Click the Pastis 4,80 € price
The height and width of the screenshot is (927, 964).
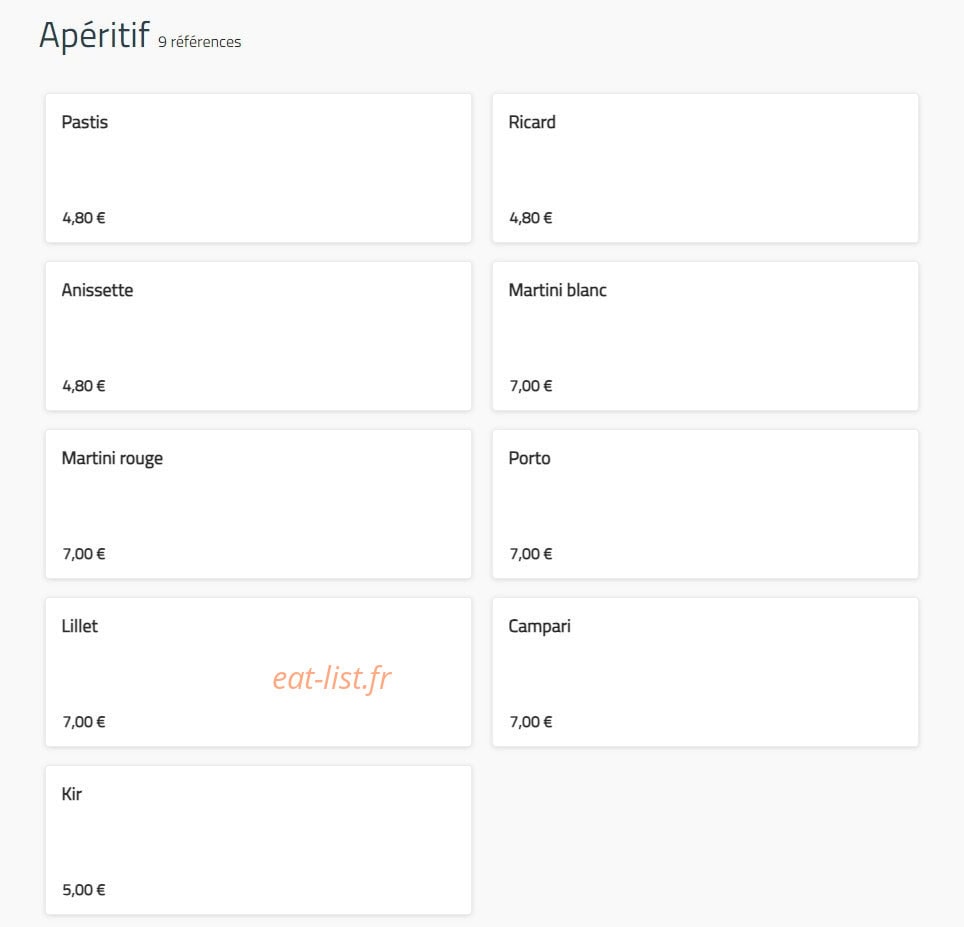tap(84, 218)
